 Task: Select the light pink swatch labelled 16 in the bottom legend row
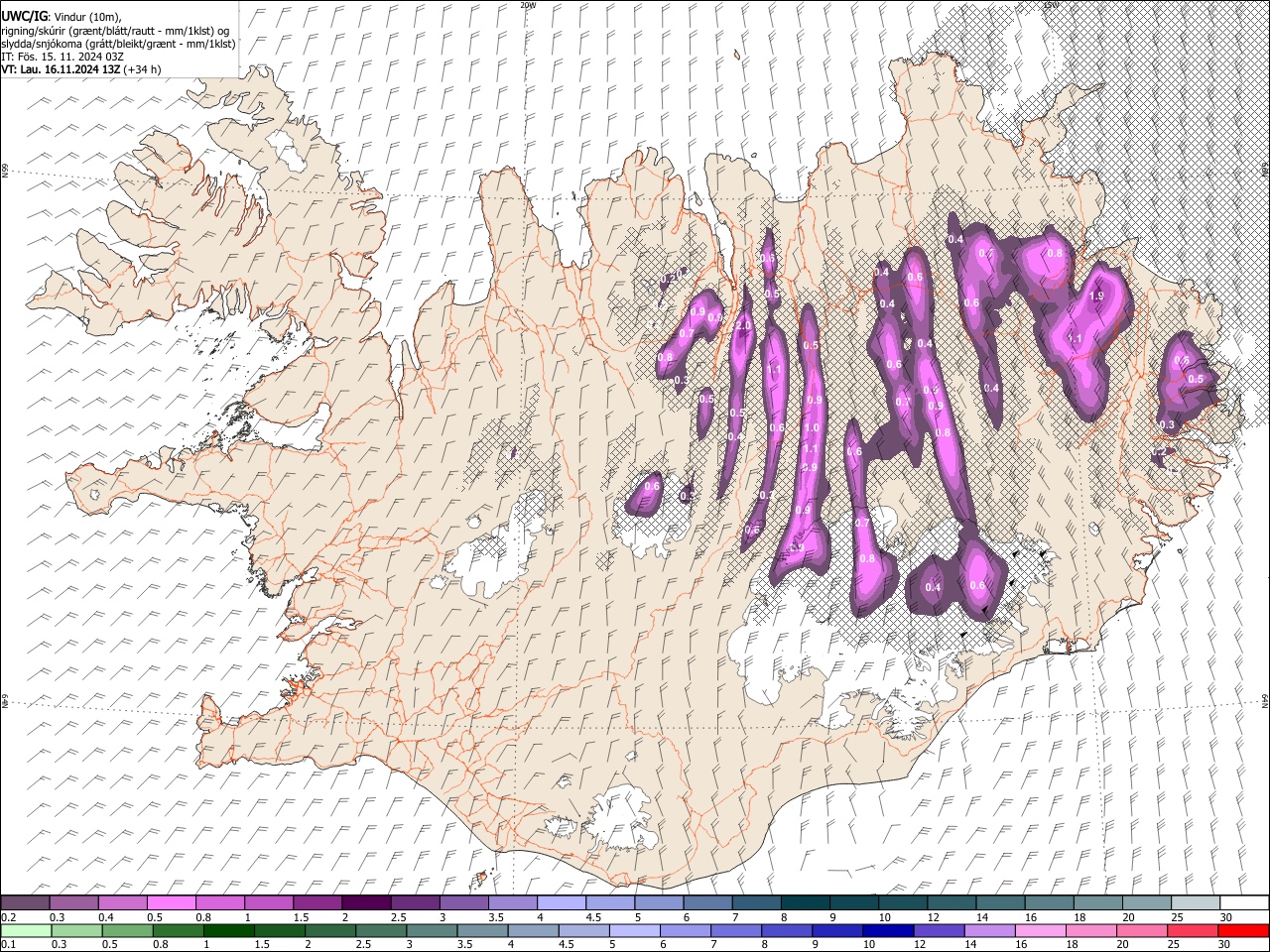coord(1040,930)
